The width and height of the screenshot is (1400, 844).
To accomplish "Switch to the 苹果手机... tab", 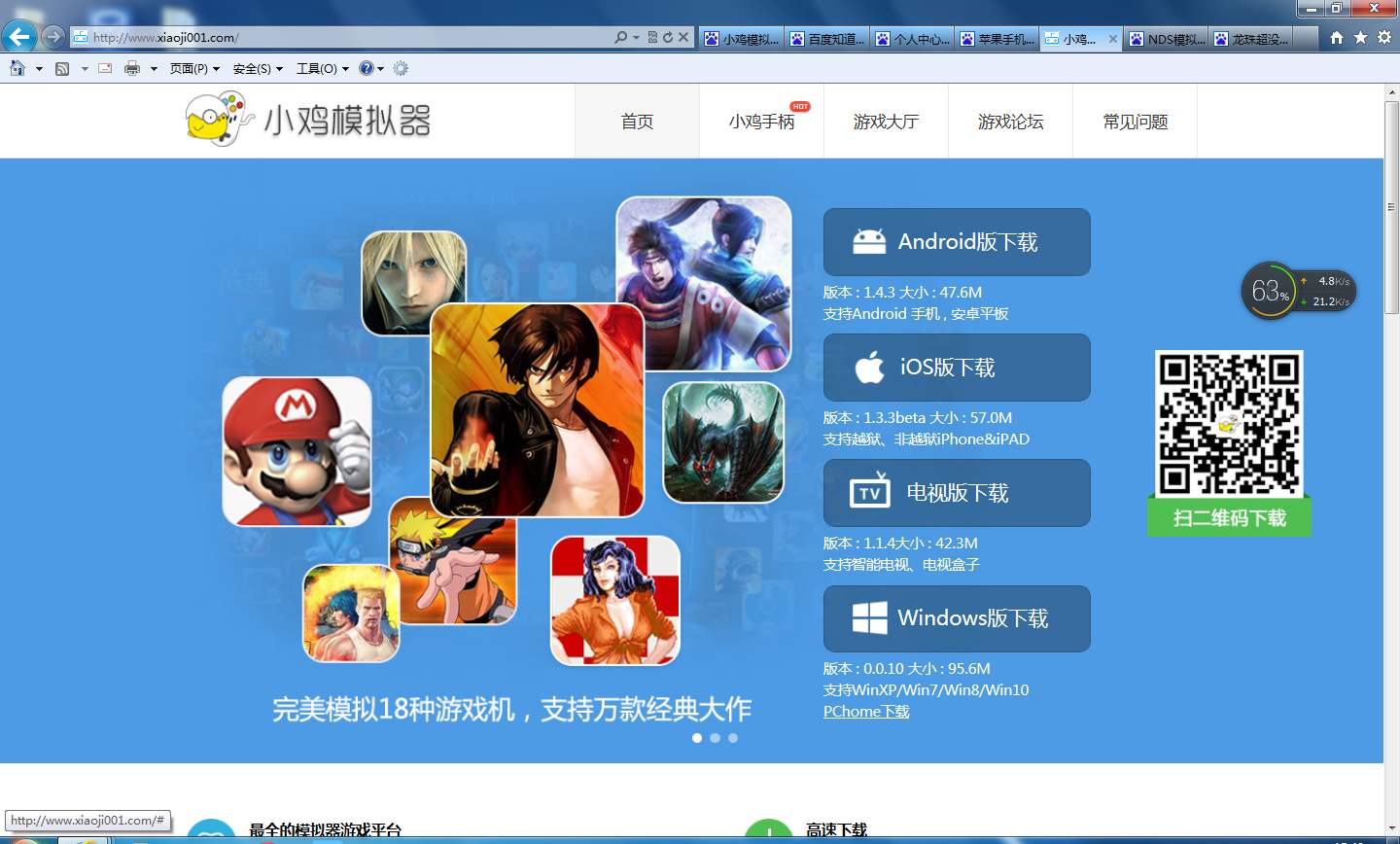I will [x=997, y=39].
